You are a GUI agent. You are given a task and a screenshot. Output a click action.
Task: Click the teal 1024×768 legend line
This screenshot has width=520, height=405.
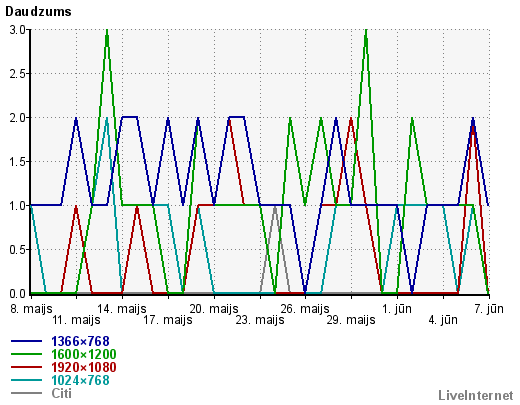pyautogui.click(x=27, y=380)
